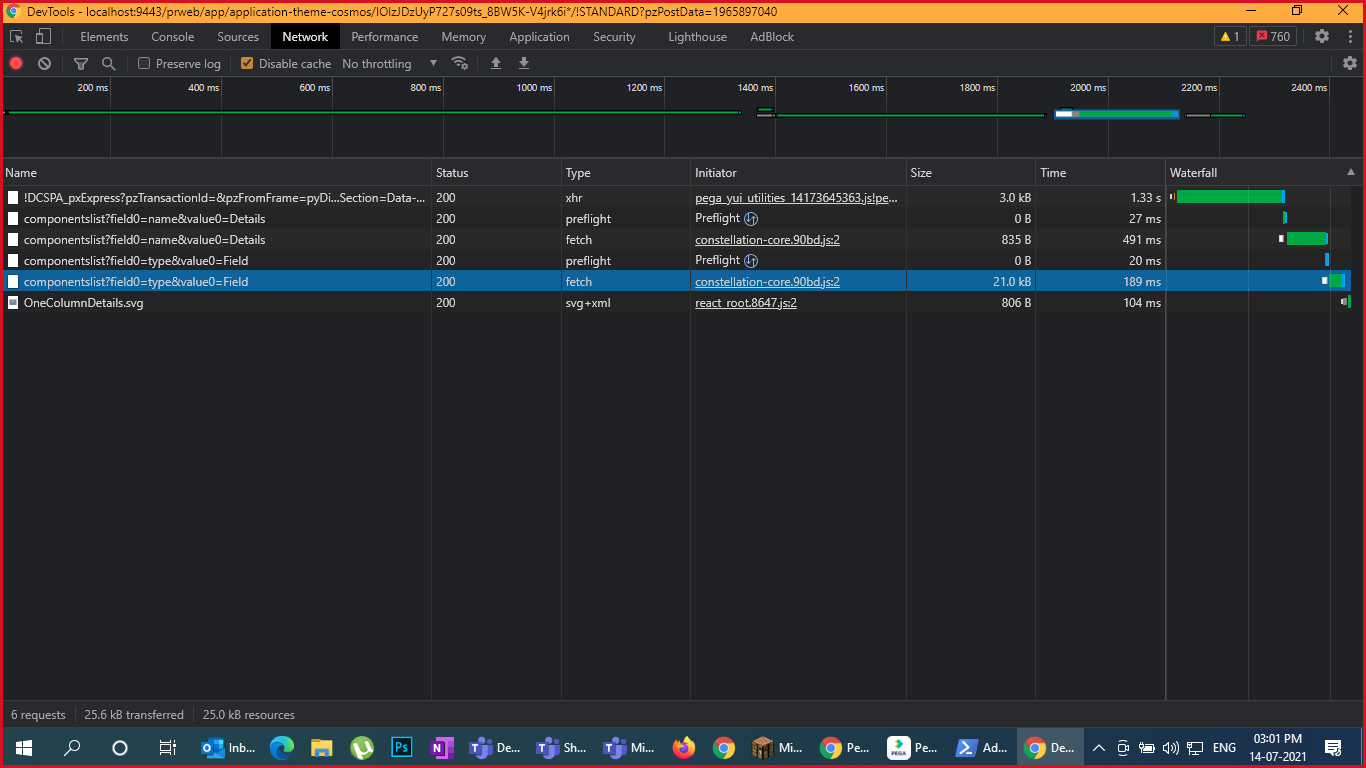Stop recording network log

pyautogui.click(x=15, y=63)
